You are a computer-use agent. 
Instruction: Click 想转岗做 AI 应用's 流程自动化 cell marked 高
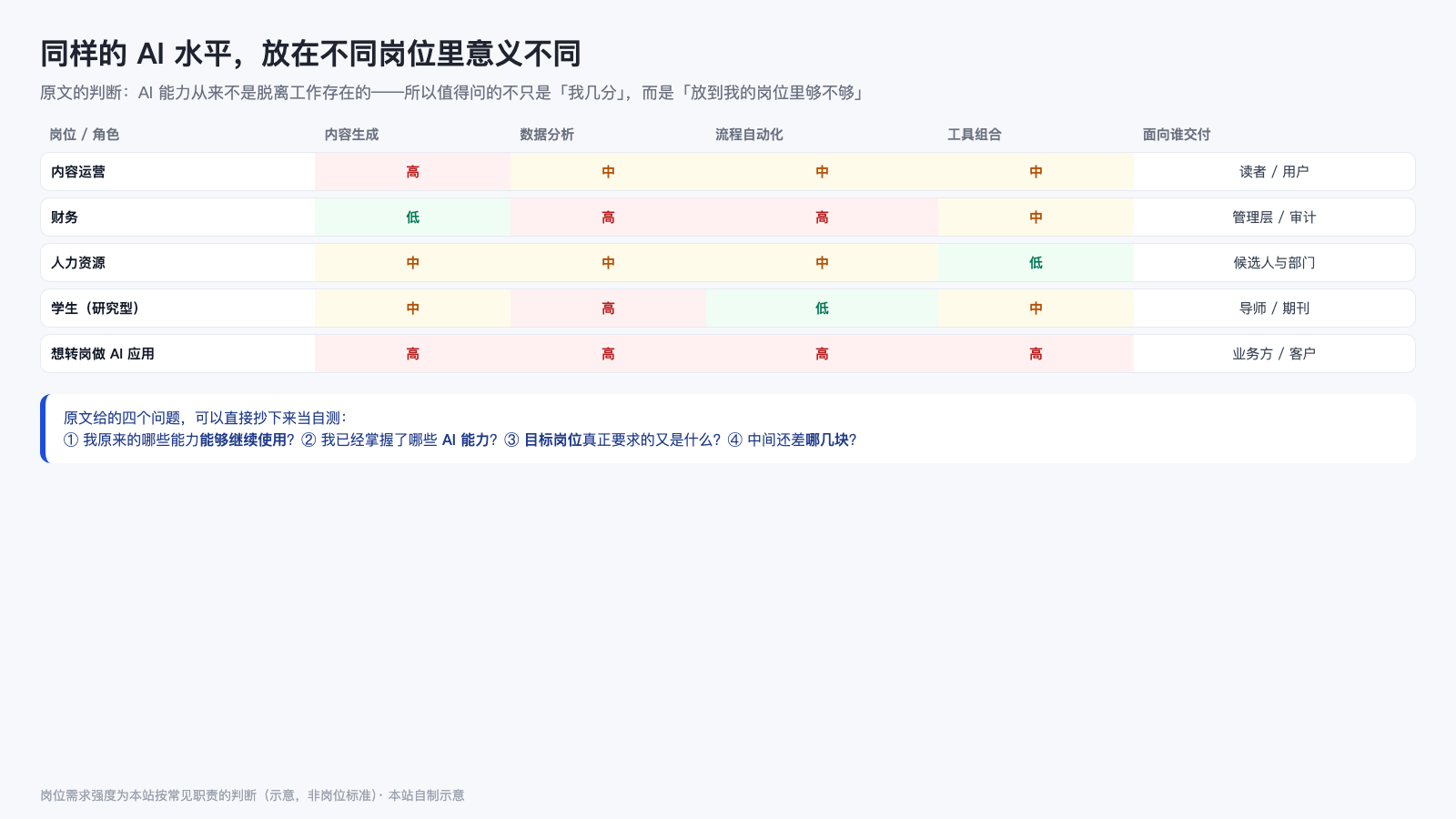point(823,354)
